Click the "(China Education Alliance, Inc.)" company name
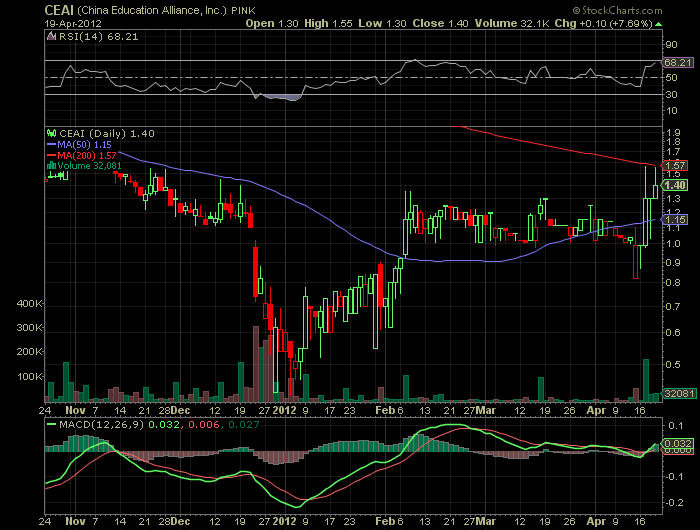Screen dimensions: 700x530 152,10
